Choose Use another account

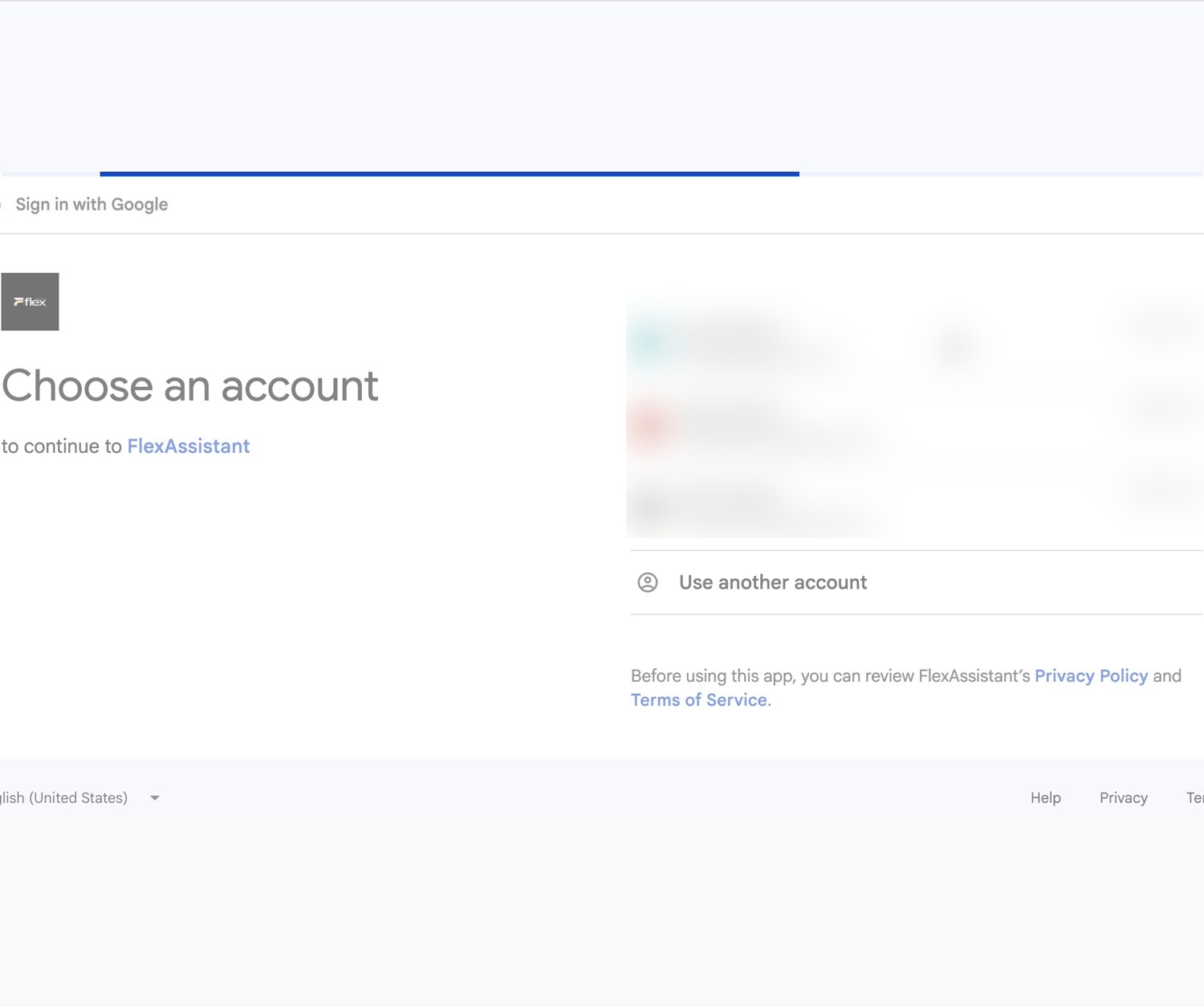coord(917,582)
